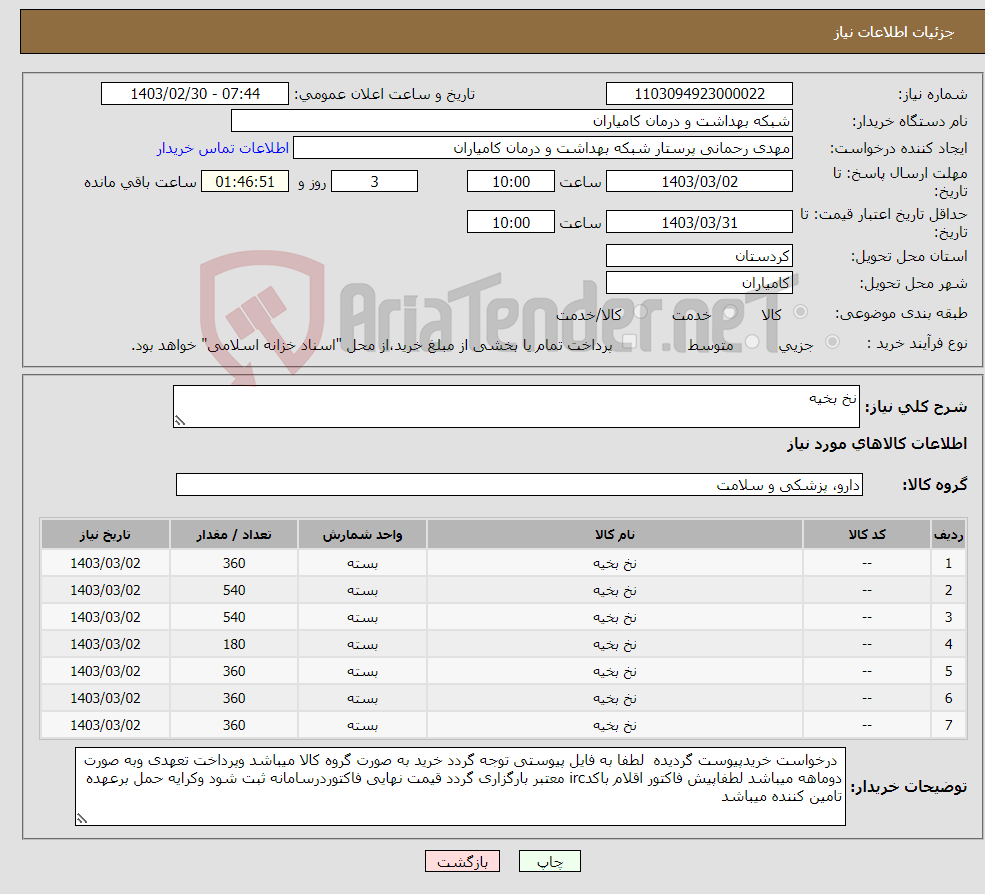Select the متوسط purchase type radio

click(752, 342)
